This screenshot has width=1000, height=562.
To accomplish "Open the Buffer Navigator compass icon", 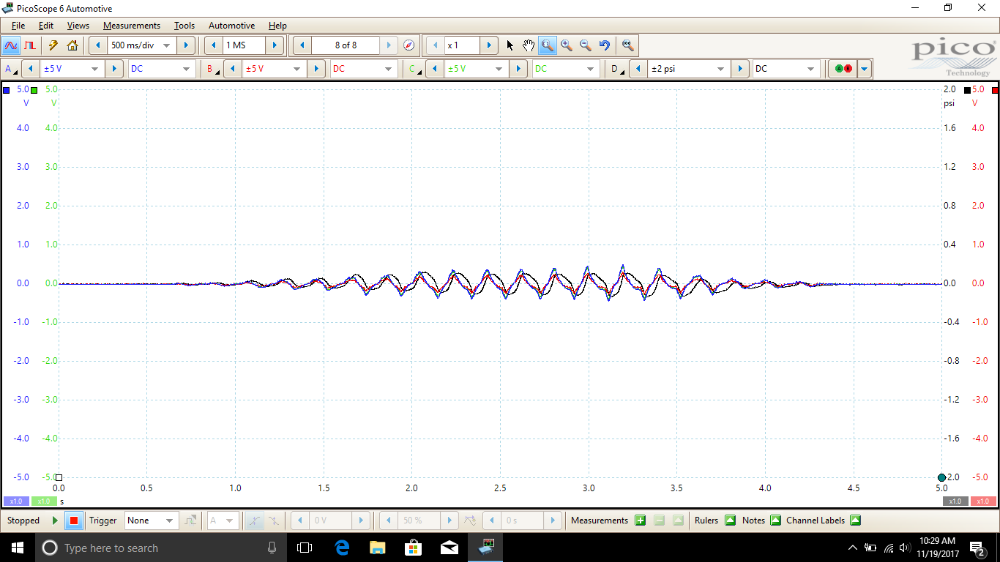I will click(408, 45).
